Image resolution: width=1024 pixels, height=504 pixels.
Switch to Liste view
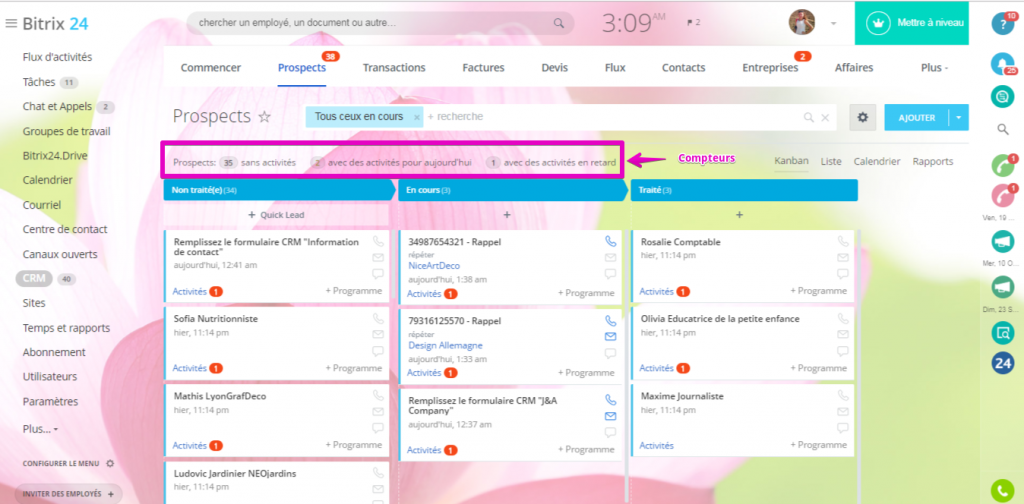coord(831,161)
